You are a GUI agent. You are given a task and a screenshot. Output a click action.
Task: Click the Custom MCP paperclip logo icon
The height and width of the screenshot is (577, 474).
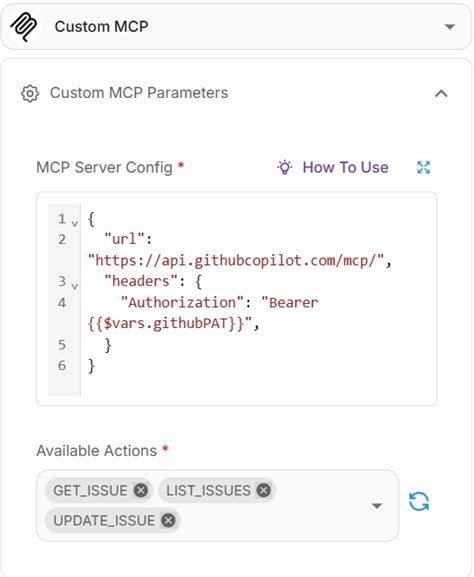click(x=24, y=27)
